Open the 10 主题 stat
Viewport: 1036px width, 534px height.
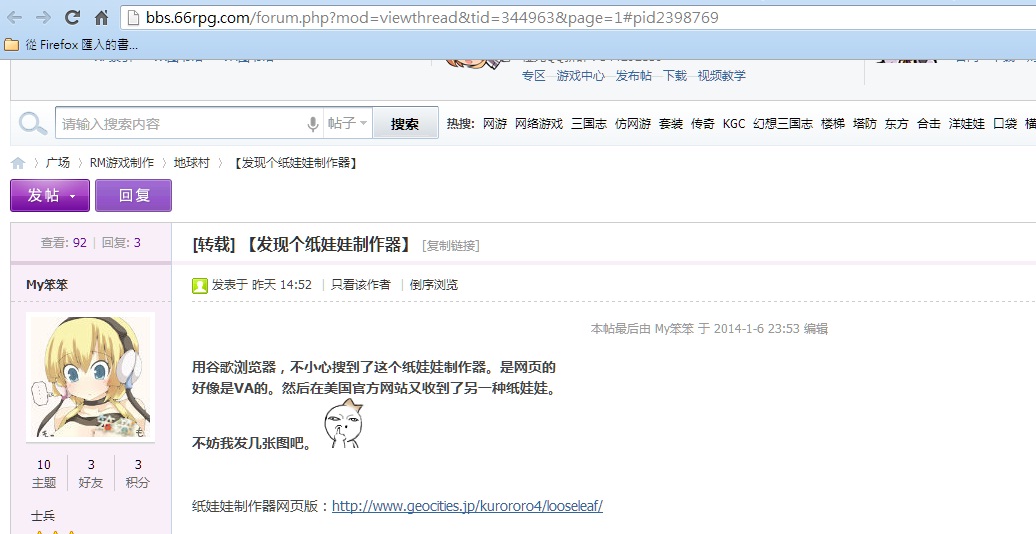(x=44, y=473)
